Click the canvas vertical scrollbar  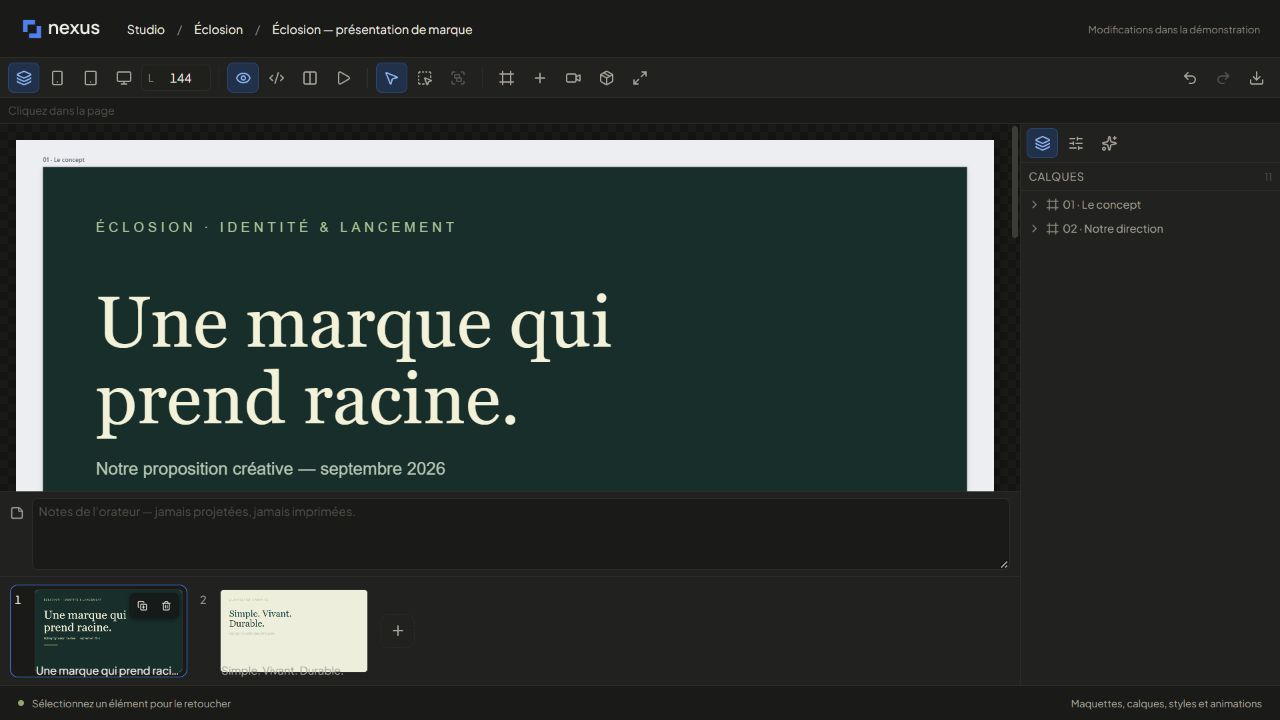tap(1015, 182)
